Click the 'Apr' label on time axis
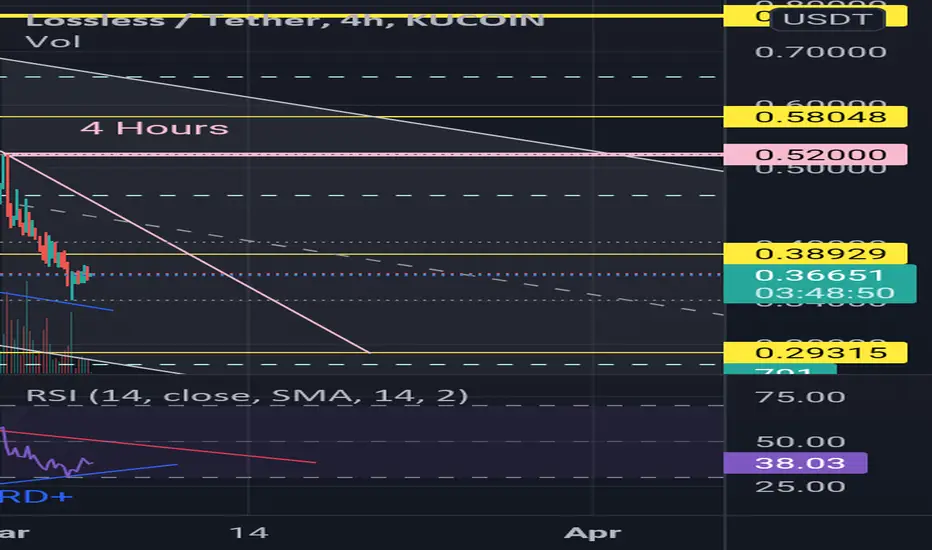Screen dimensions: 932x550 (x=593, y=532)
